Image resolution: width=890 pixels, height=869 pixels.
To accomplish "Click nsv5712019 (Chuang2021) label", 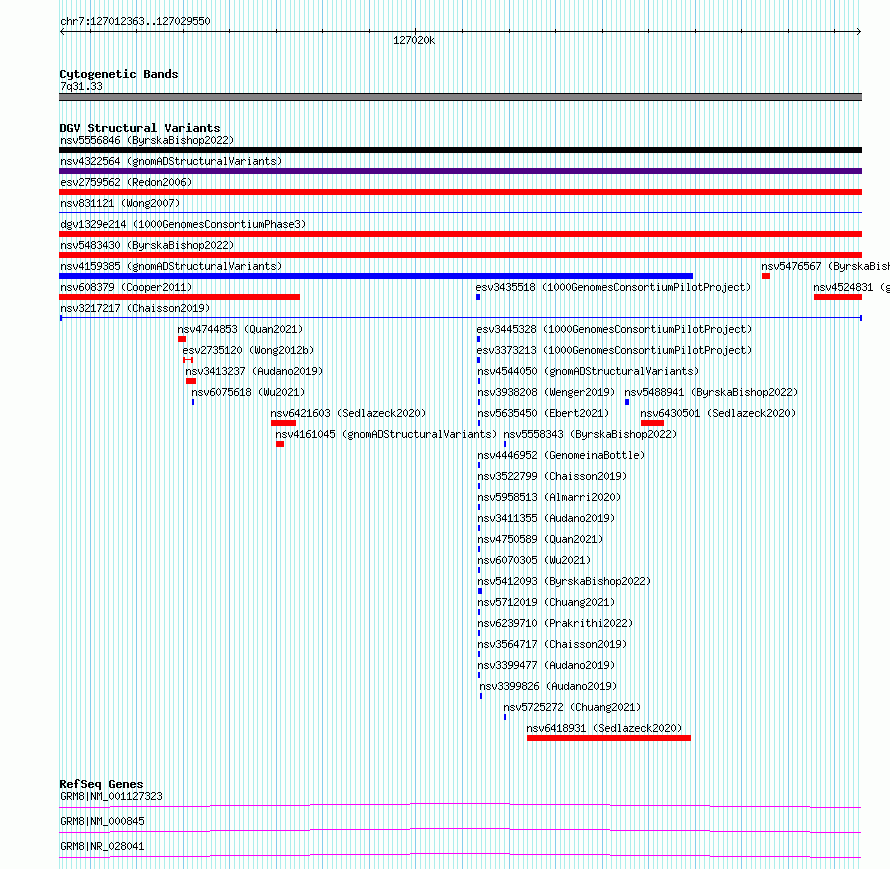I will pyautogui.click(x=546, y=602).
